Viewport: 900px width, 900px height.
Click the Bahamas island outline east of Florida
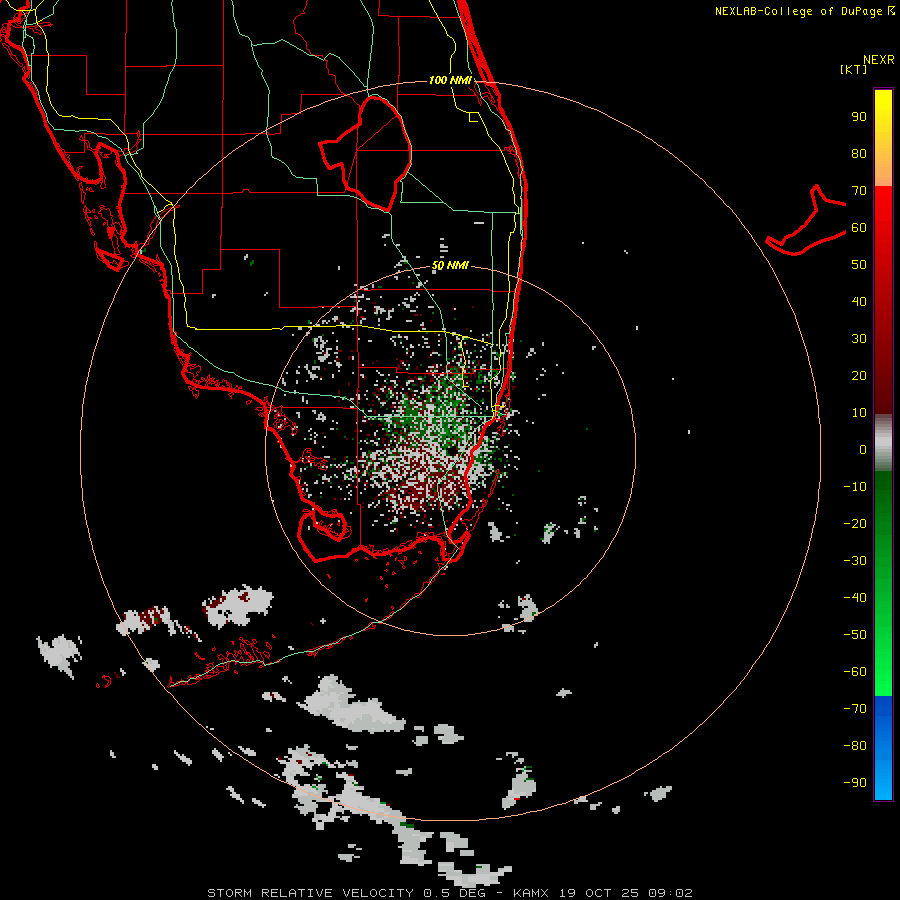(806, 221)
